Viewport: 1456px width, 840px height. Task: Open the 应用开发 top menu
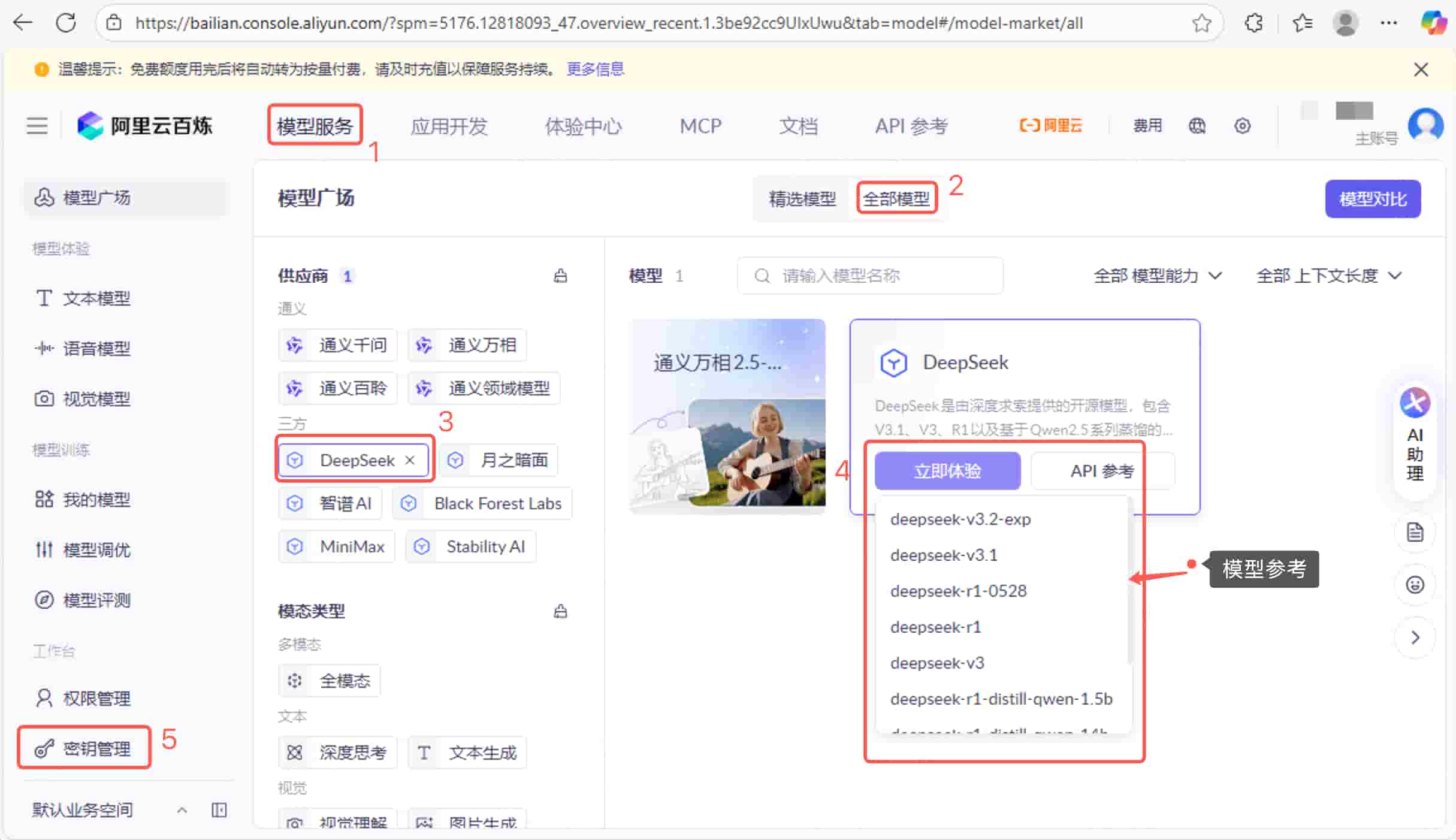[x=449, y=126]
